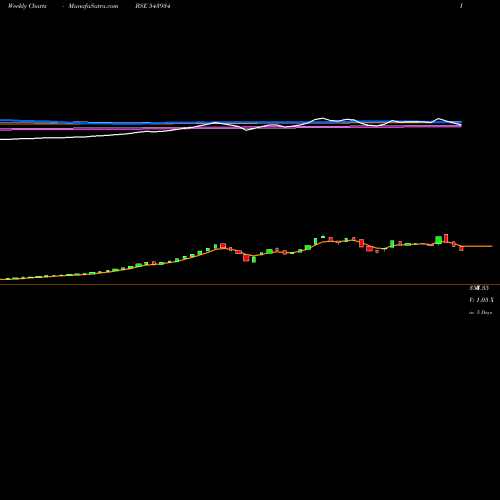Click the BSE stock code label

[x=153, y=6]
